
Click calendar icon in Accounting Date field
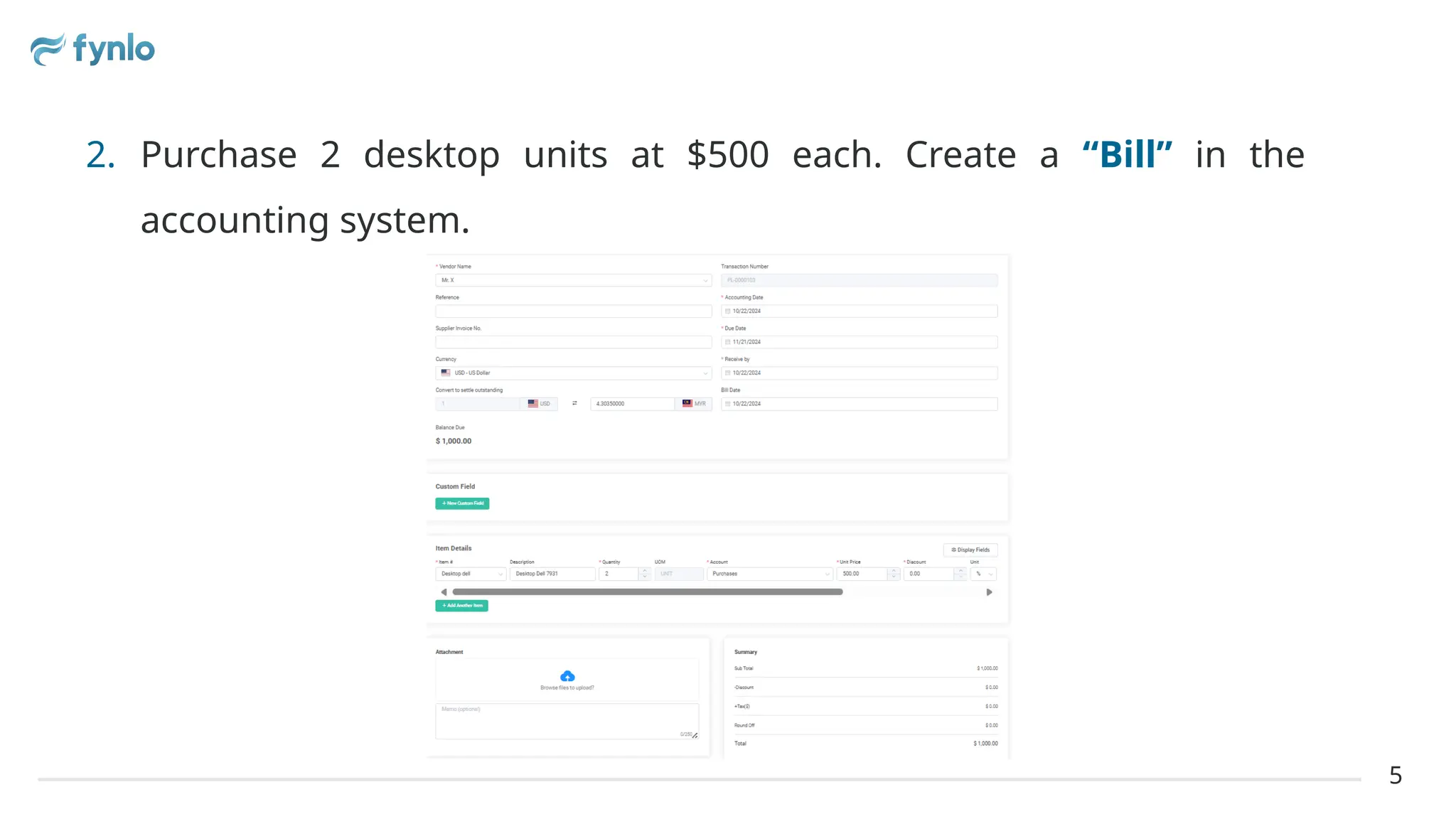pos(727,311)
